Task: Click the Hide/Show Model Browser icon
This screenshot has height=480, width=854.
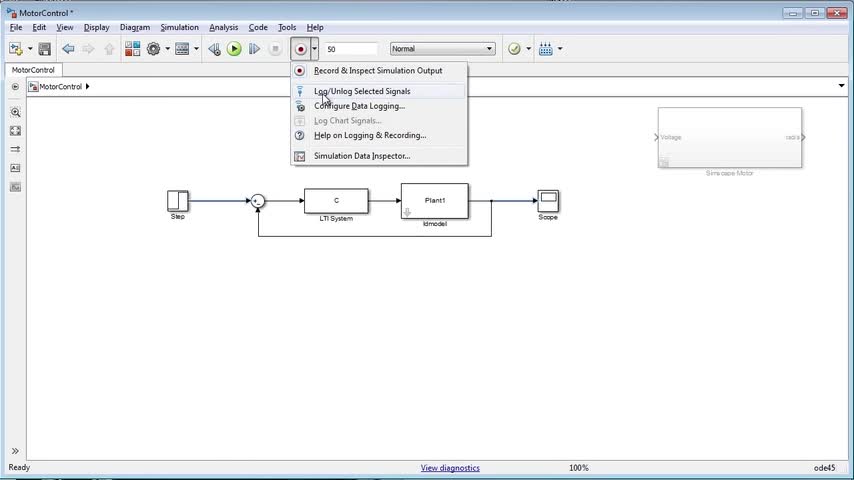Action: tap(15, 87)
